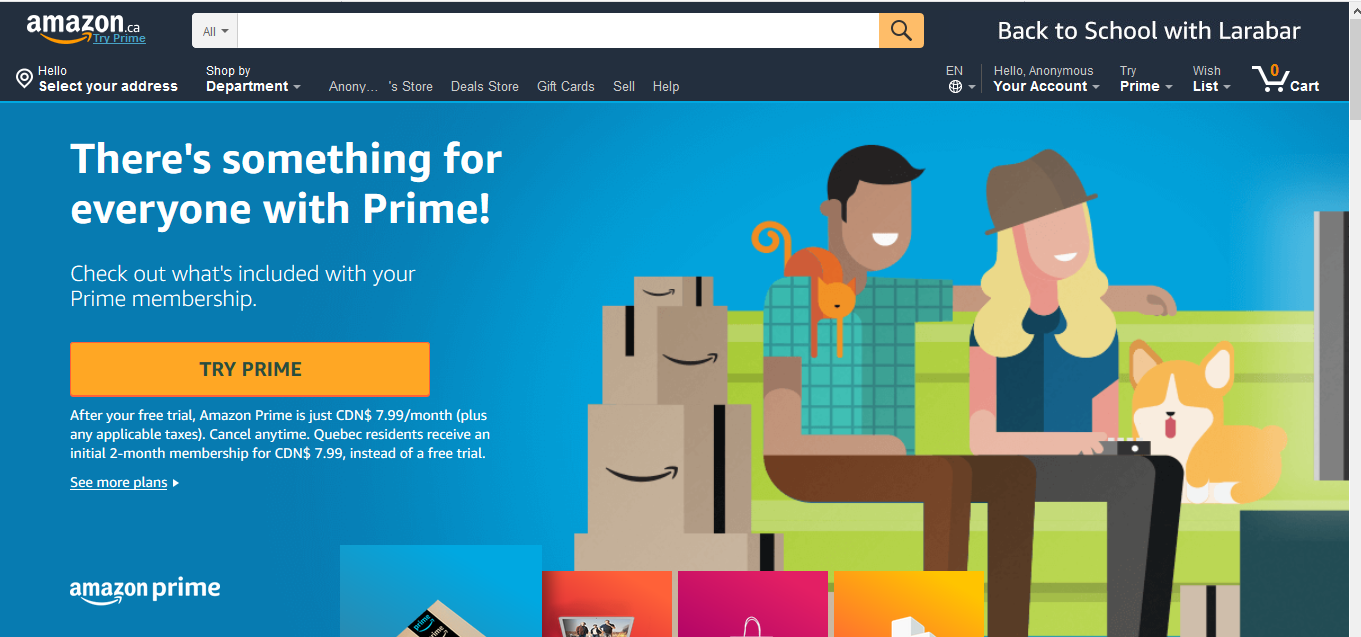Screen dimensions: 1361x637
Task: Click the orange TRY PRIME button
Action: pyautogui.click(x=250, y=369)
